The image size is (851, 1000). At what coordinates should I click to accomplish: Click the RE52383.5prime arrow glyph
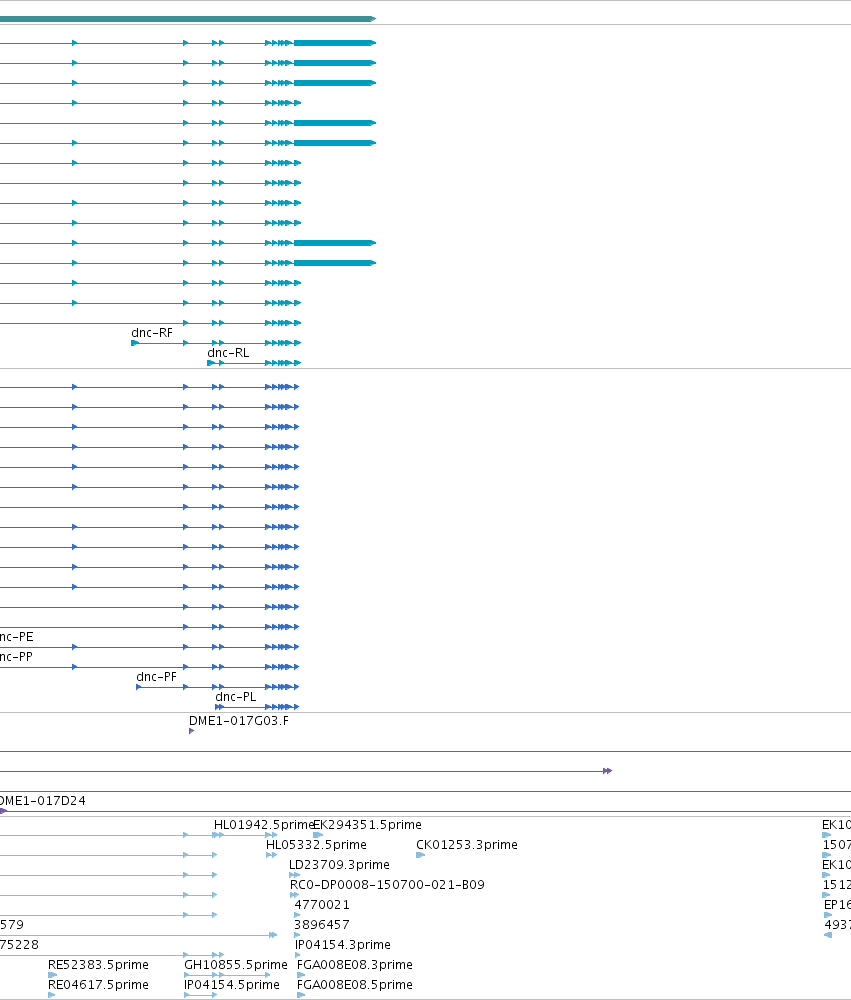pos(52,974)
